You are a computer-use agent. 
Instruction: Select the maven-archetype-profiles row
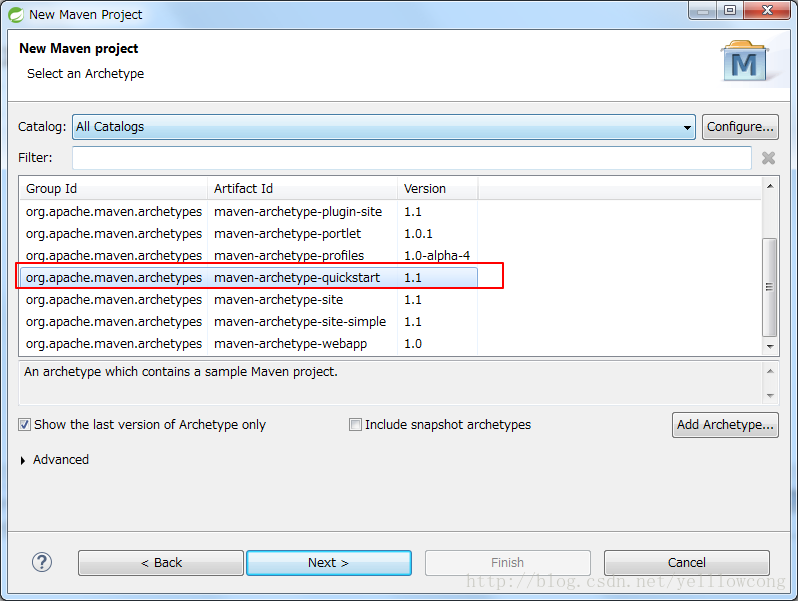tap(249, 255)
